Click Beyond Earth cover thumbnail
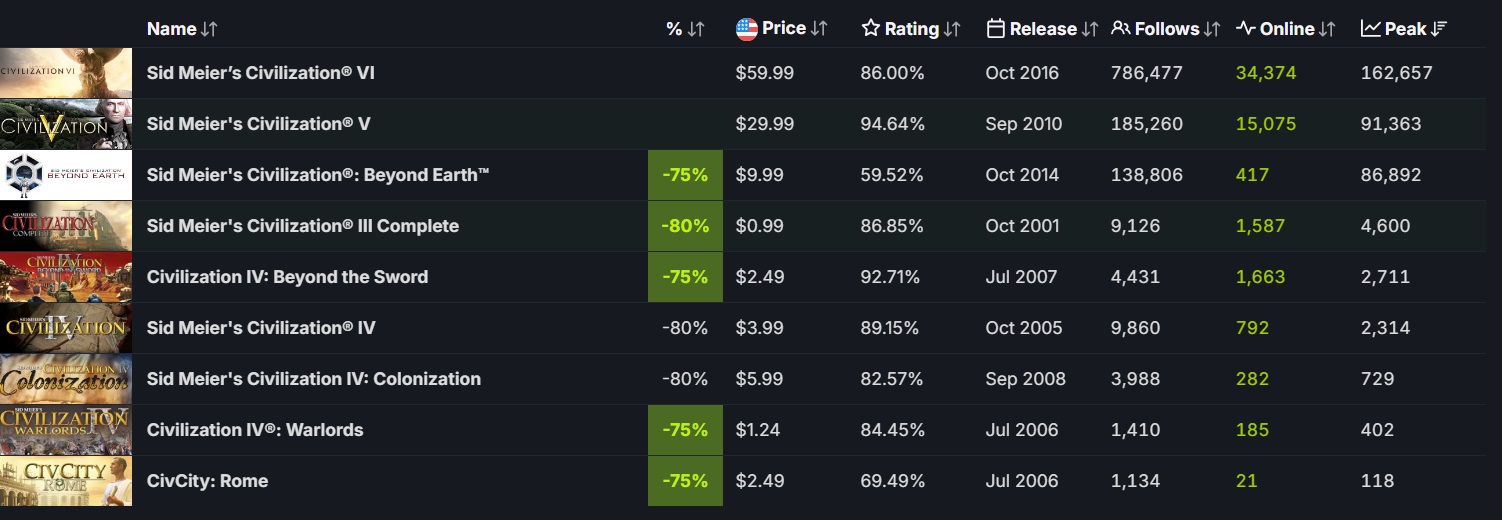The image size is (1502, 520). coord(66,175)
